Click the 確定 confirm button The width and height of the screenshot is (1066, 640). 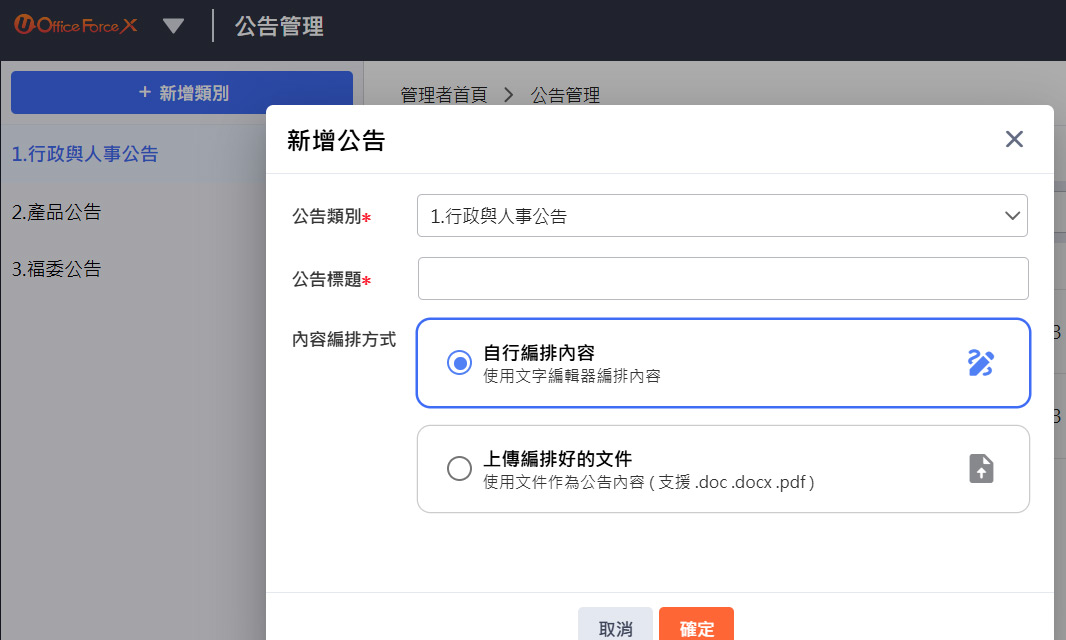tap(696, 626)
